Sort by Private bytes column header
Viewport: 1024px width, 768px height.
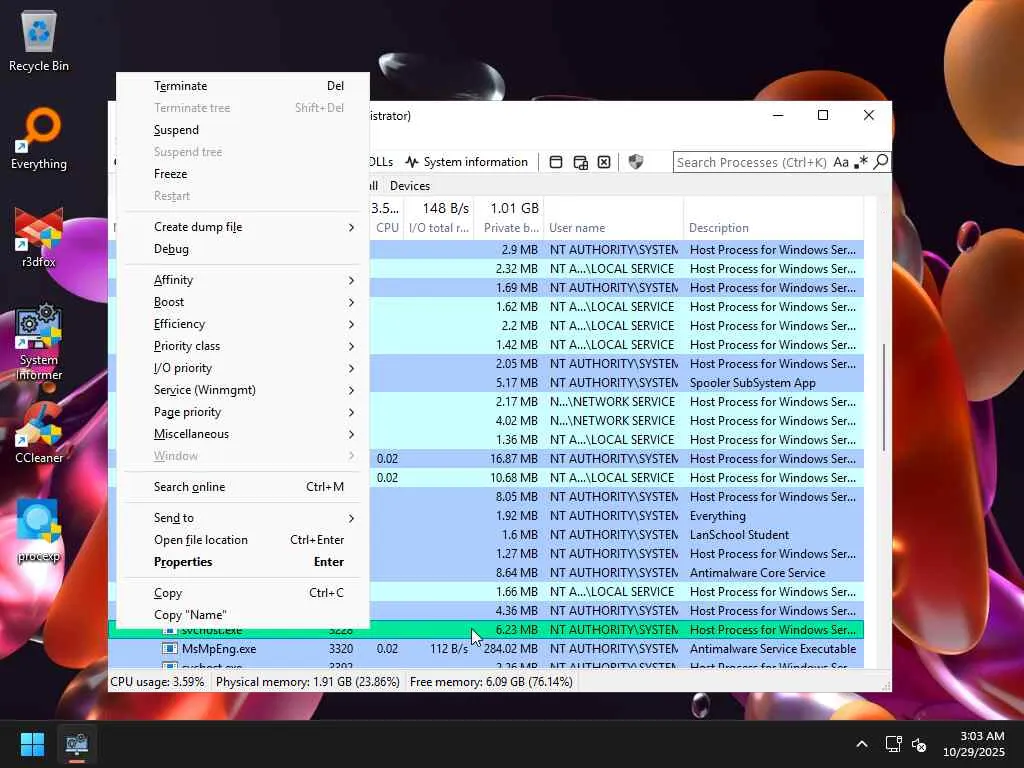509,228
